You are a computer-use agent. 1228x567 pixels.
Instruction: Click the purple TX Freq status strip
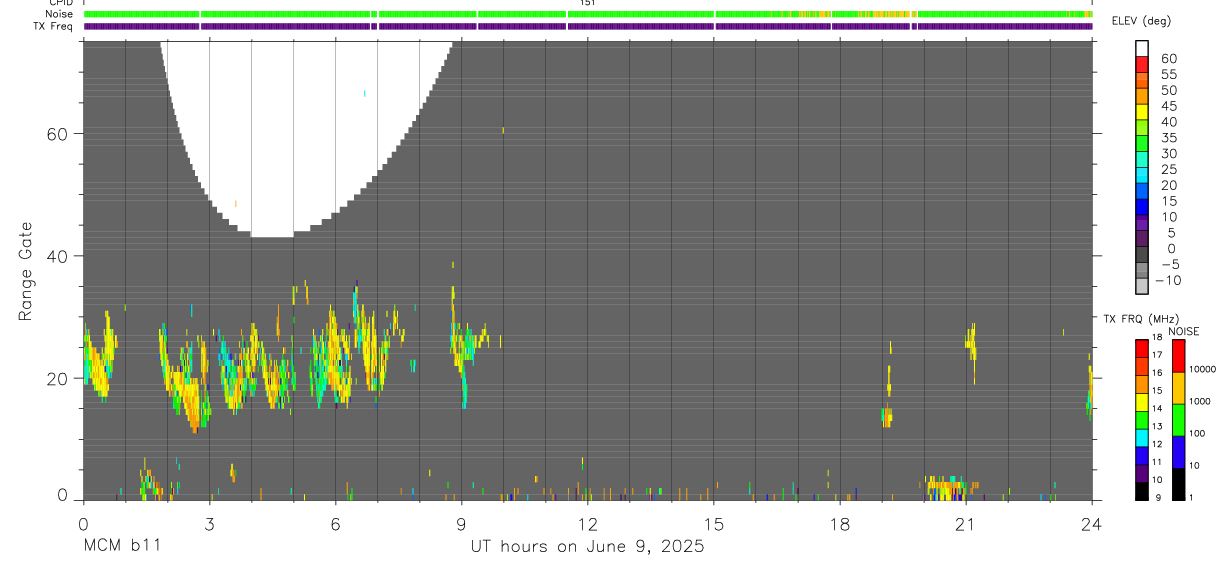click(588, 26)
